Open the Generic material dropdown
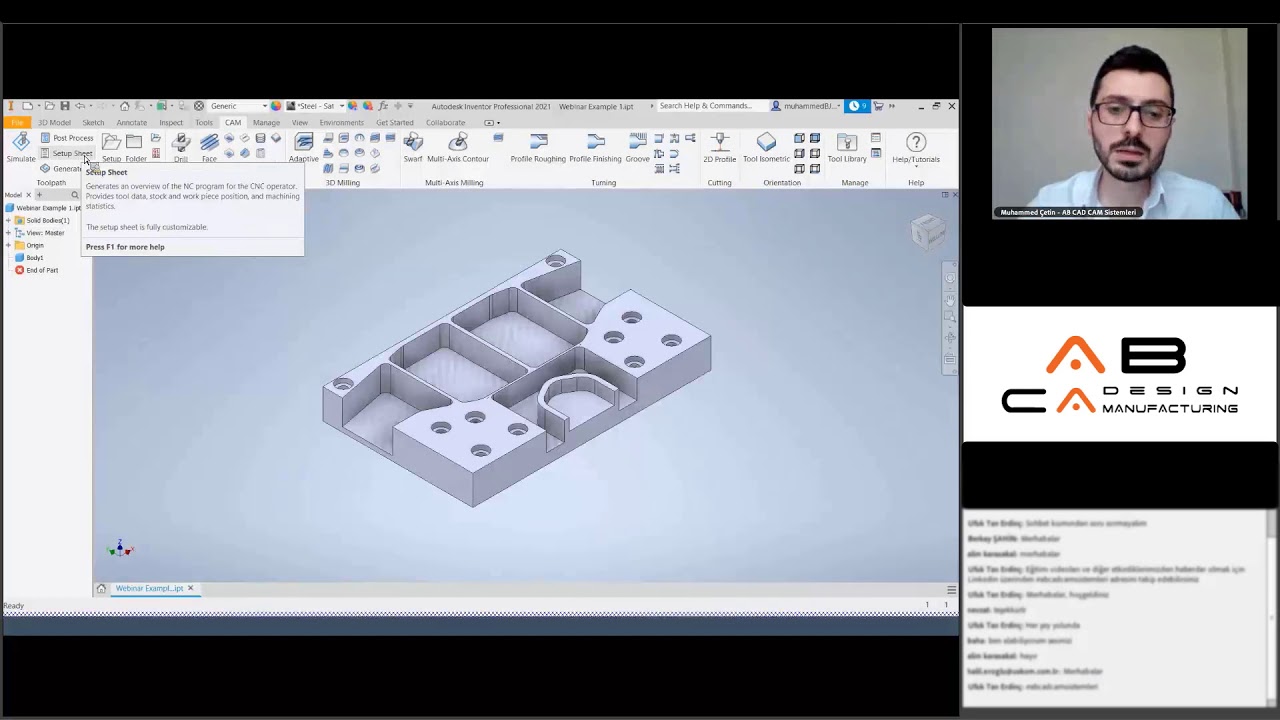The width and height of the screenshot is (1280, 720). [239, 106]
